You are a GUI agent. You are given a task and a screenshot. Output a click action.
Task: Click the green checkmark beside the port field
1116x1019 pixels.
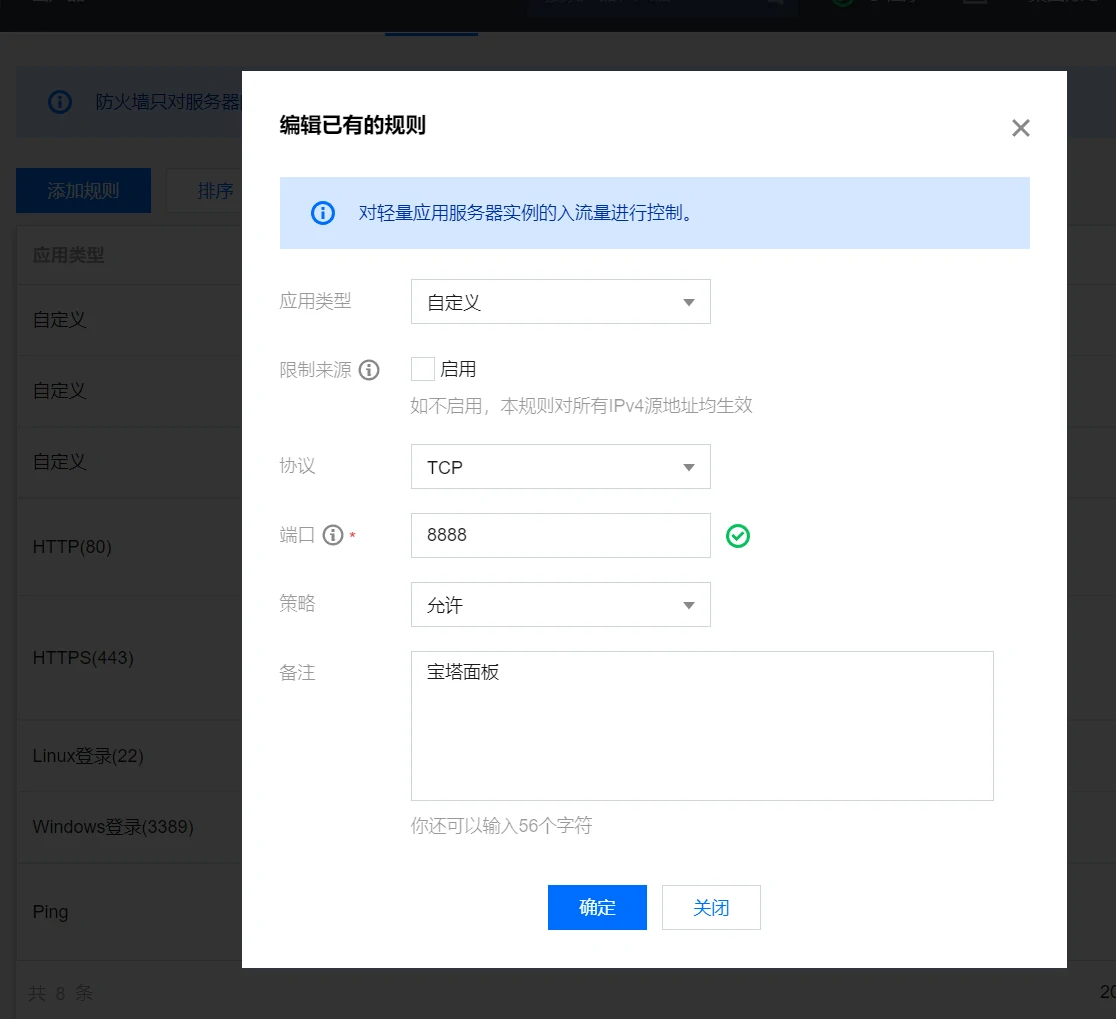(x=738, y=536)
